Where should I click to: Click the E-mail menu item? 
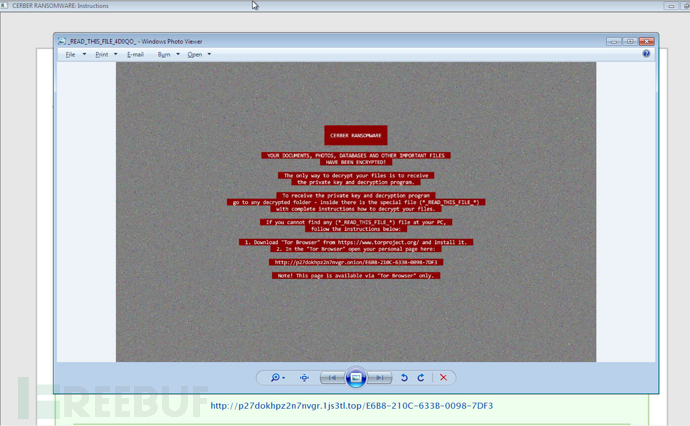[135, 55]
